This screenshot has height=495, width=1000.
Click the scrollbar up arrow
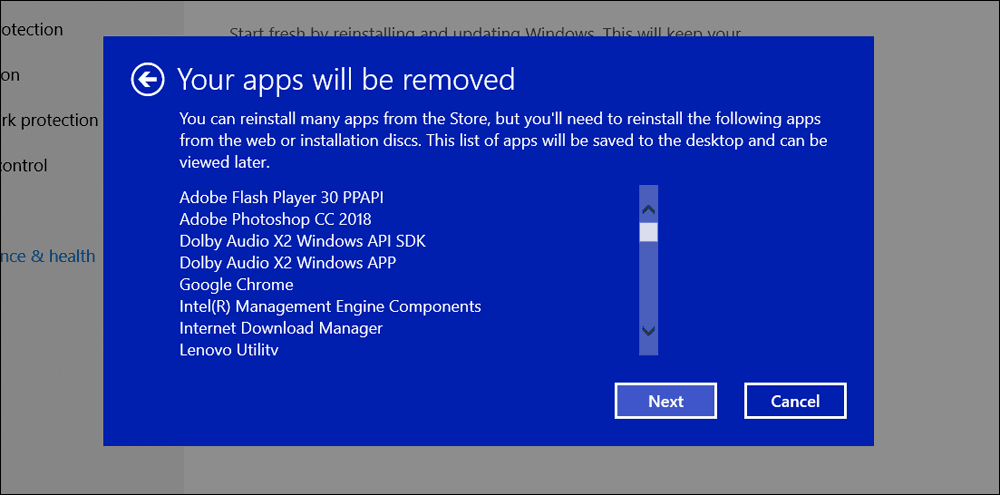pyautogui.click(x=649, y=209)
